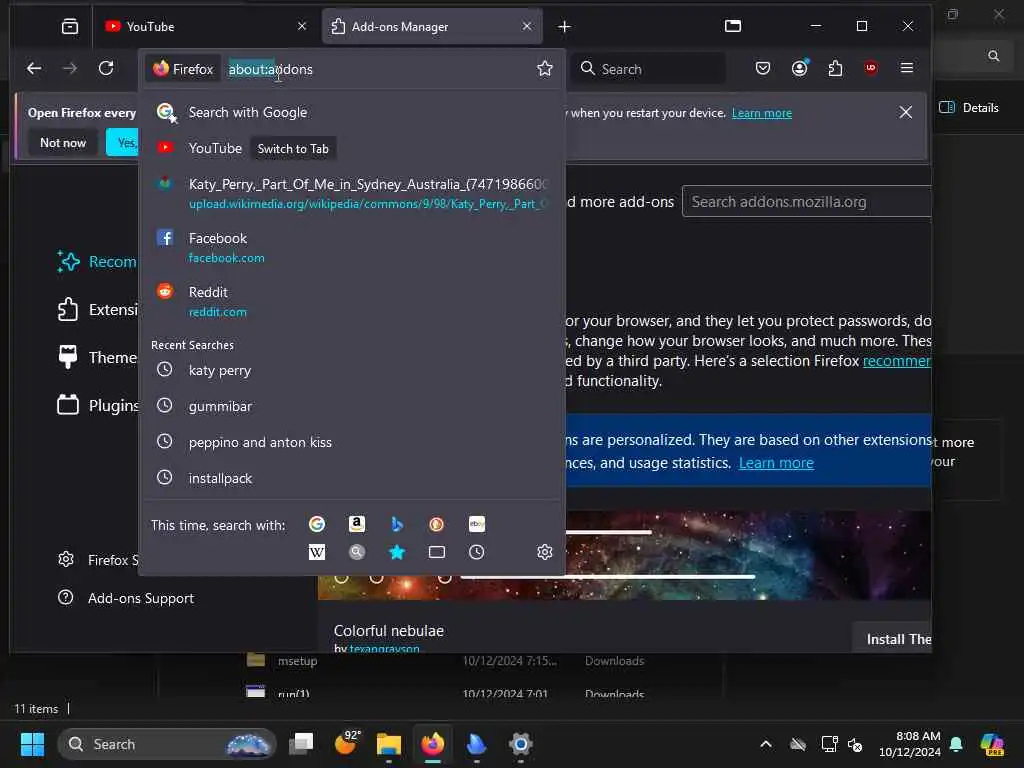The width and height of the screenshot is (1024, 768).
Task: Open the clock showing 8:08 AM
Action: 909,744
